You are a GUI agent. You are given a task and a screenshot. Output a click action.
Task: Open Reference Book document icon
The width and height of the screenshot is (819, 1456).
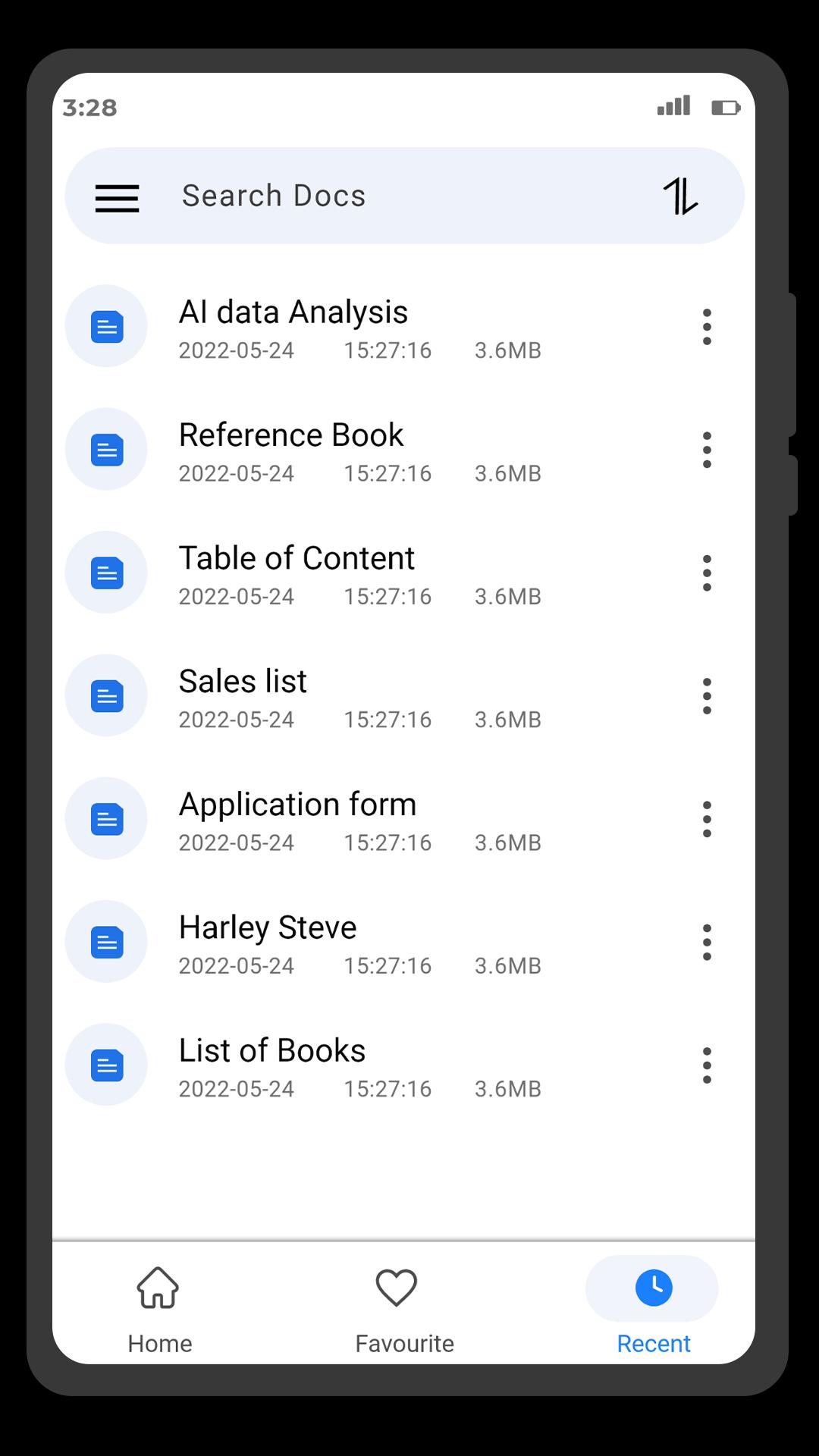pos(107,450)
